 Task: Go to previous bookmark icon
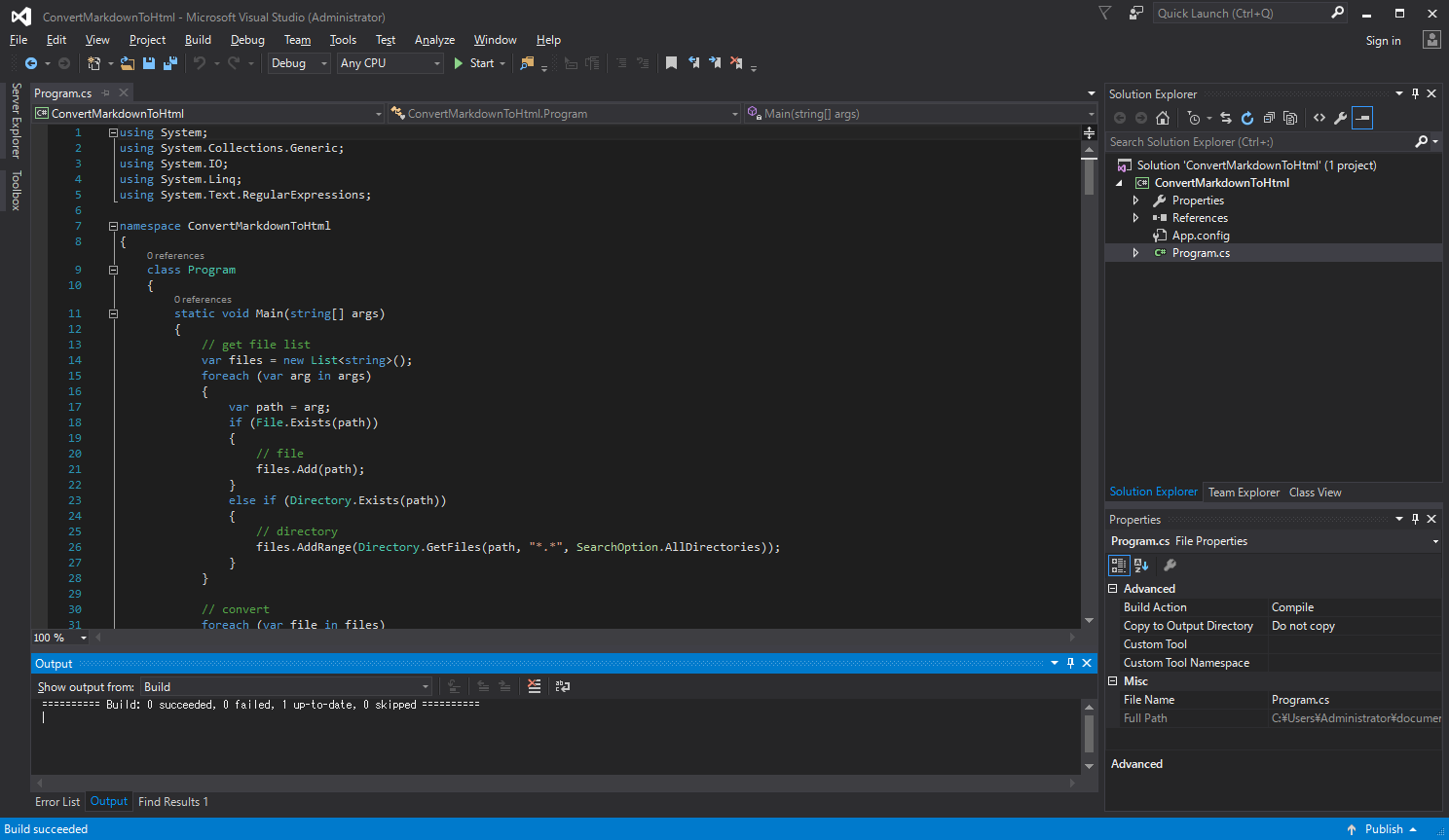pos(693,63)
